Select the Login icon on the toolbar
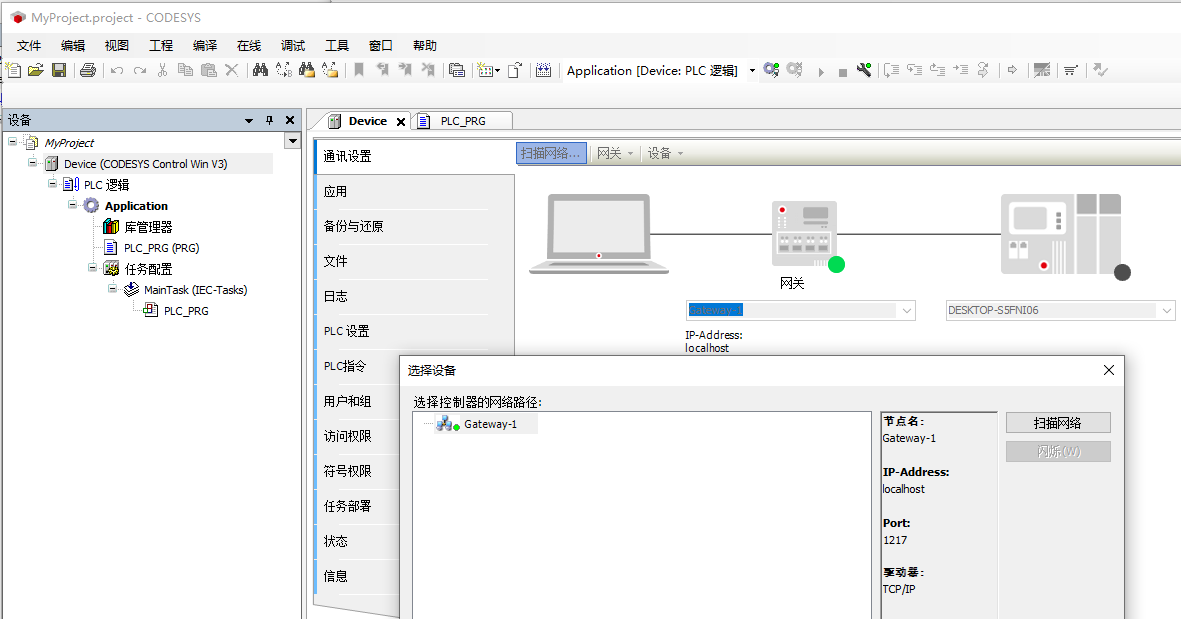The image size is (1181, 619). tap(771, 70)
